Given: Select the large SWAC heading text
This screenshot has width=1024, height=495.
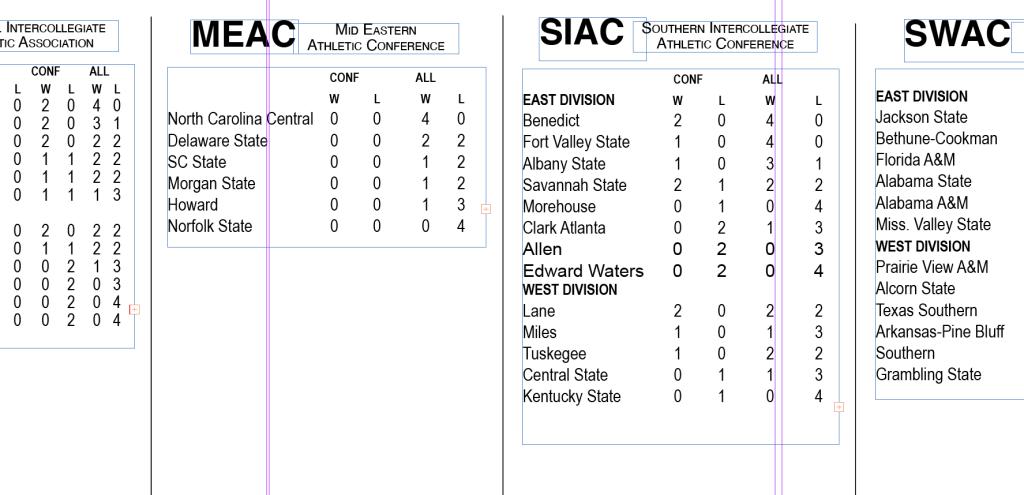Looking at the screenshot, I should tap(956, 35).
